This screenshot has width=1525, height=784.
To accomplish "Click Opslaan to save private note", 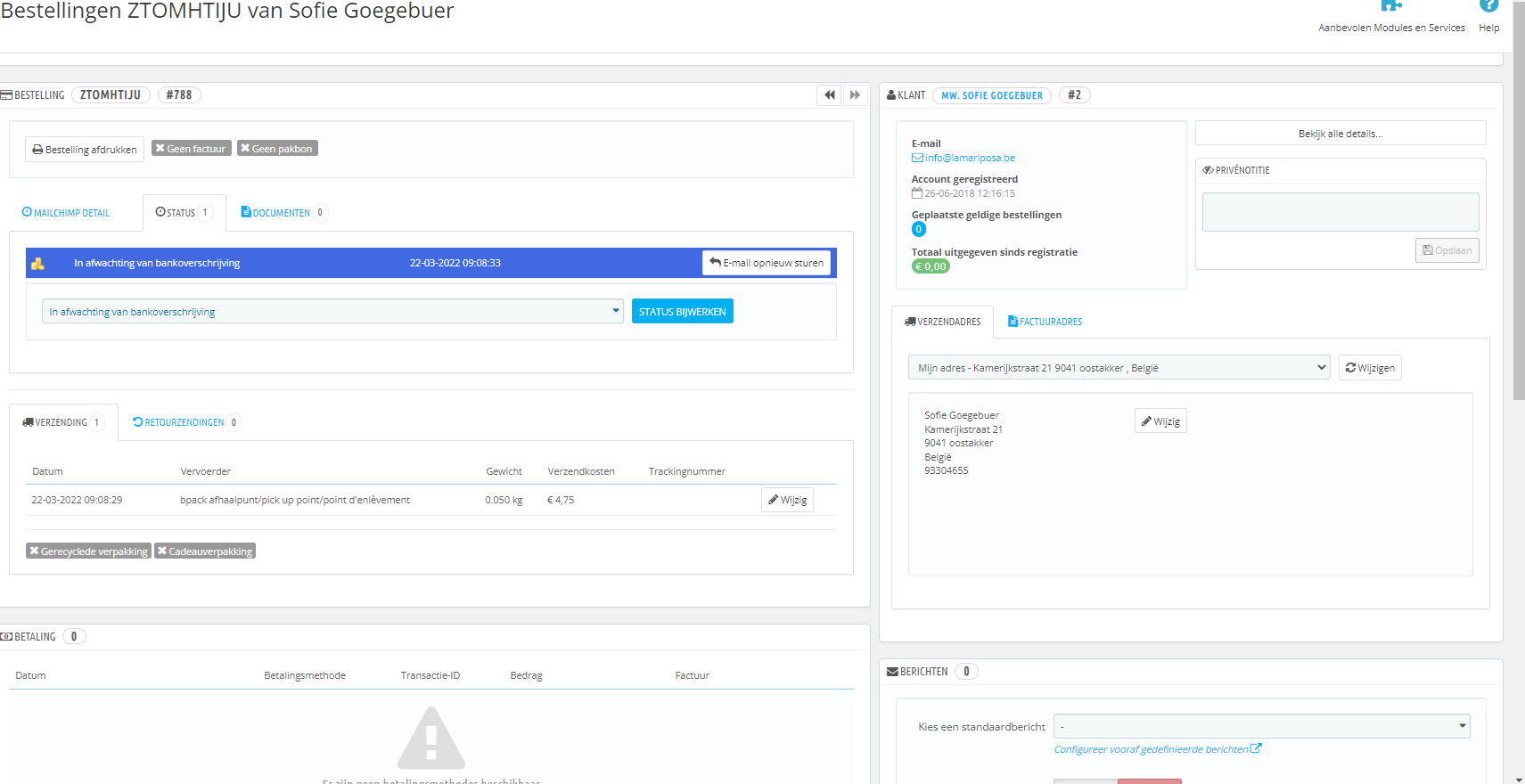I will pos(1447,250).
